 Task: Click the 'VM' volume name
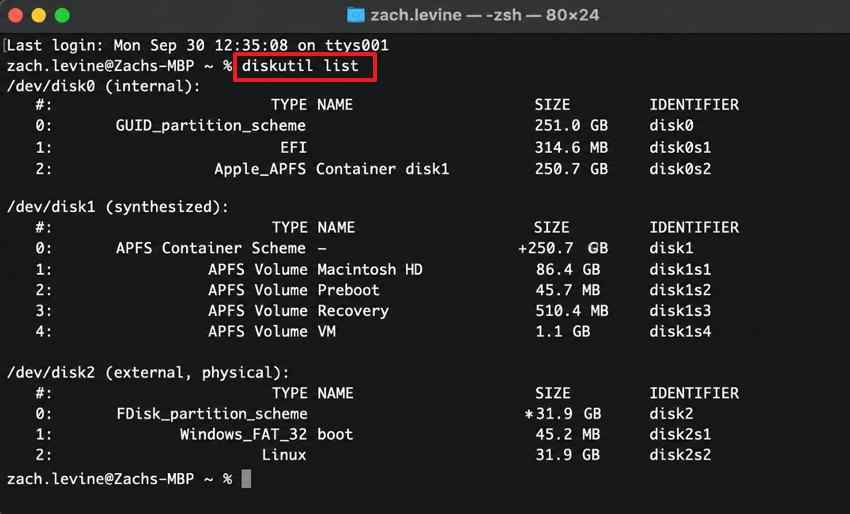click(x=326, y=331)
